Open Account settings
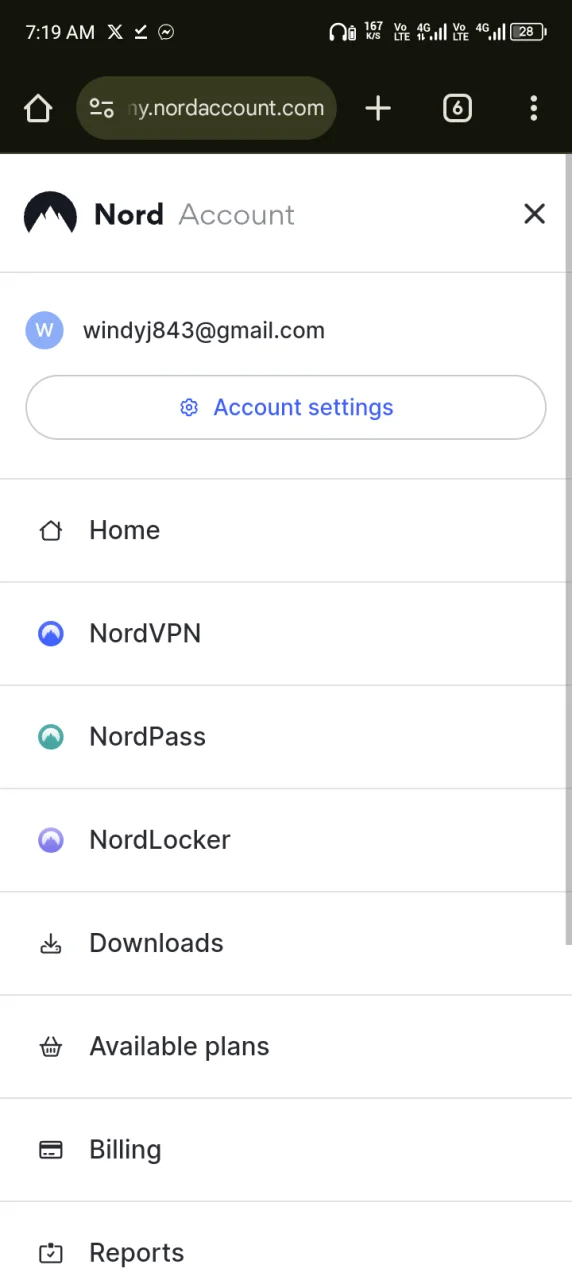The width and height of the screenshot is (572, 1280). point(286,407)
